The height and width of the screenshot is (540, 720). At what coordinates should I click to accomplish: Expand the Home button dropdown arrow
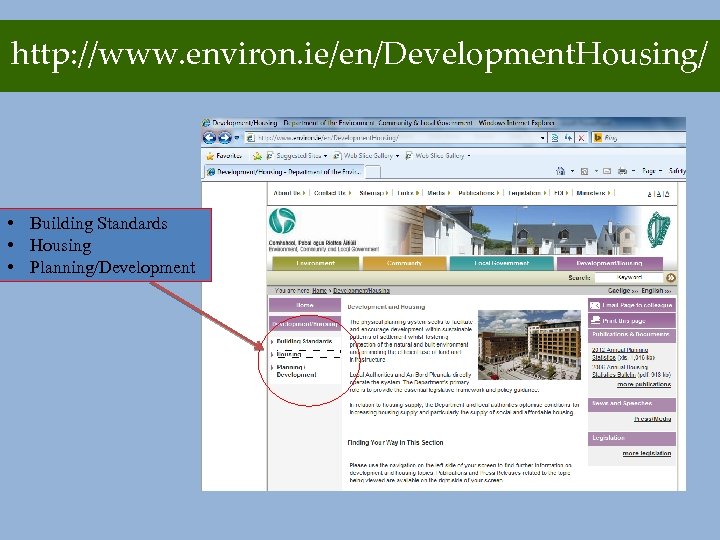tap(572, 171)
